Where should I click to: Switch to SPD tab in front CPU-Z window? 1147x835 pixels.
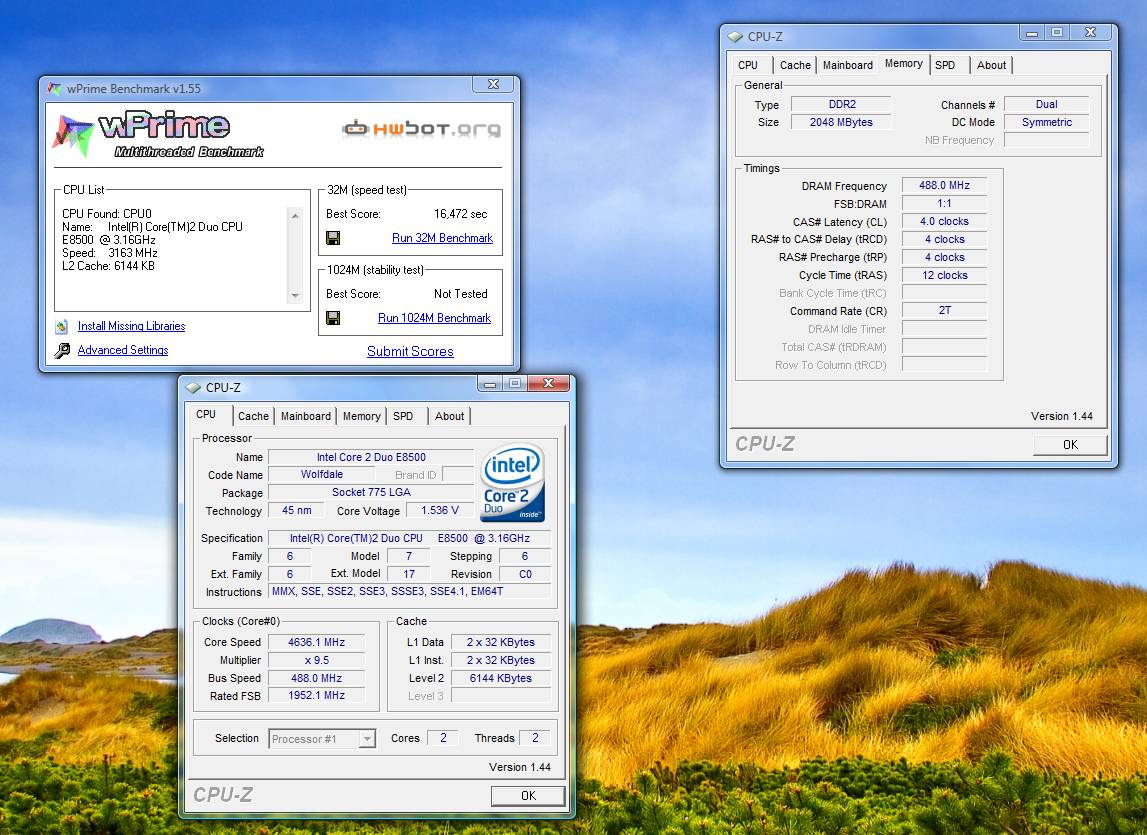click(403, 416)
